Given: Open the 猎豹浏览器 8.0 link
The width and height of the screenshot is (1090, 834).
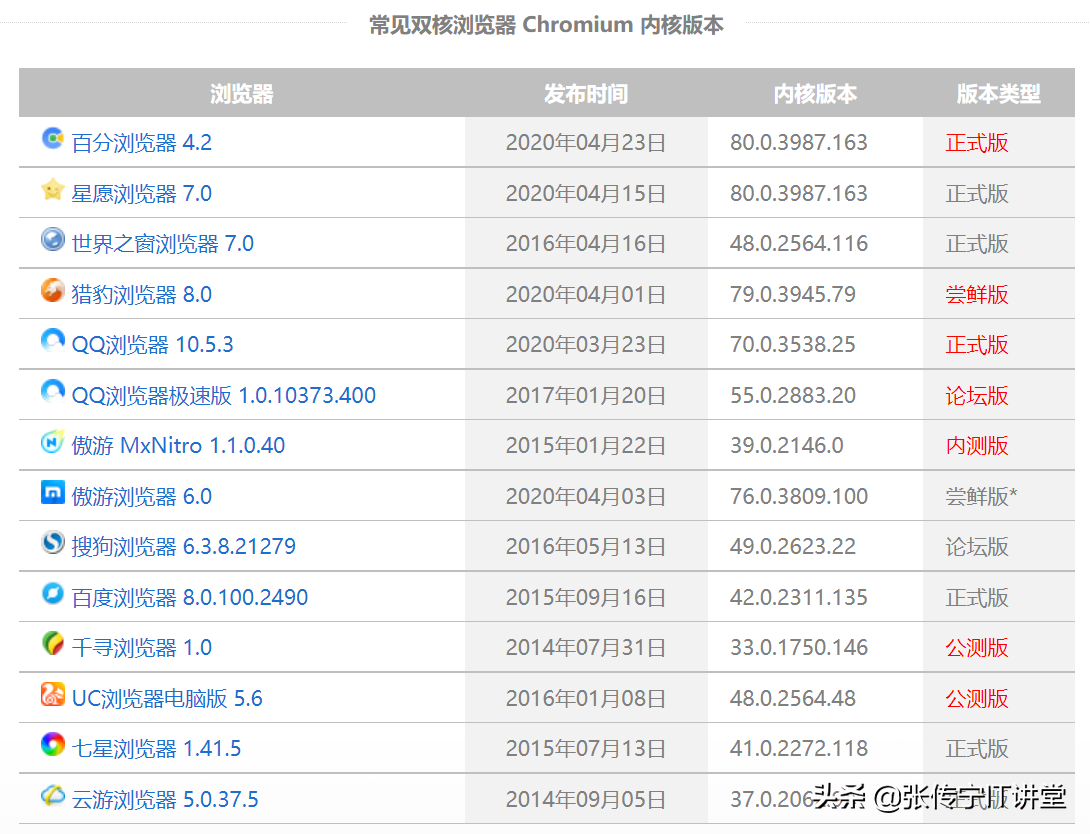Looking at the screenshot, I should click(x=142, y=294).
